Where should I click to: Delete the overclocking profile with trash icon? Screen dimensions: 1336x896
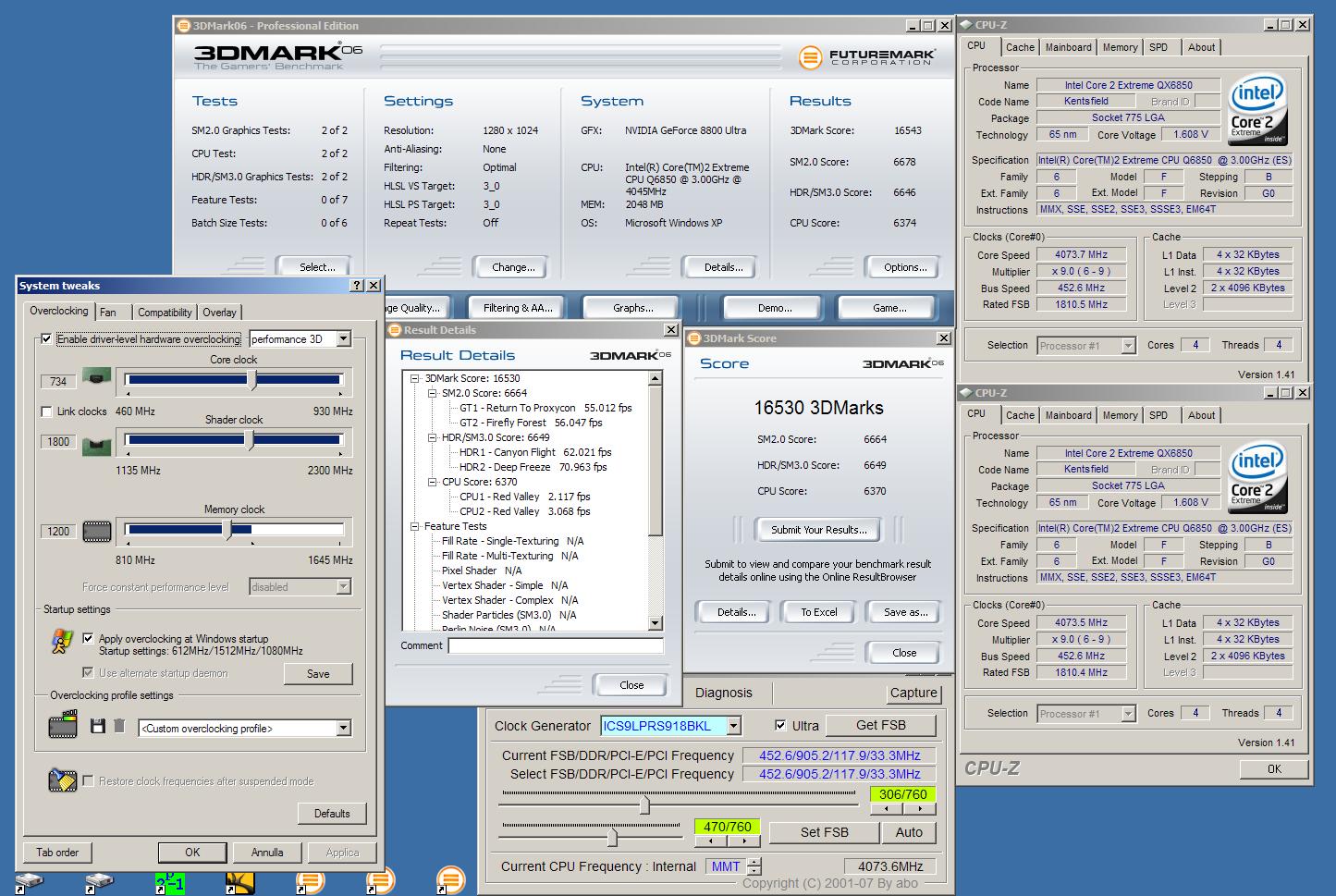(x=119, y=727)
